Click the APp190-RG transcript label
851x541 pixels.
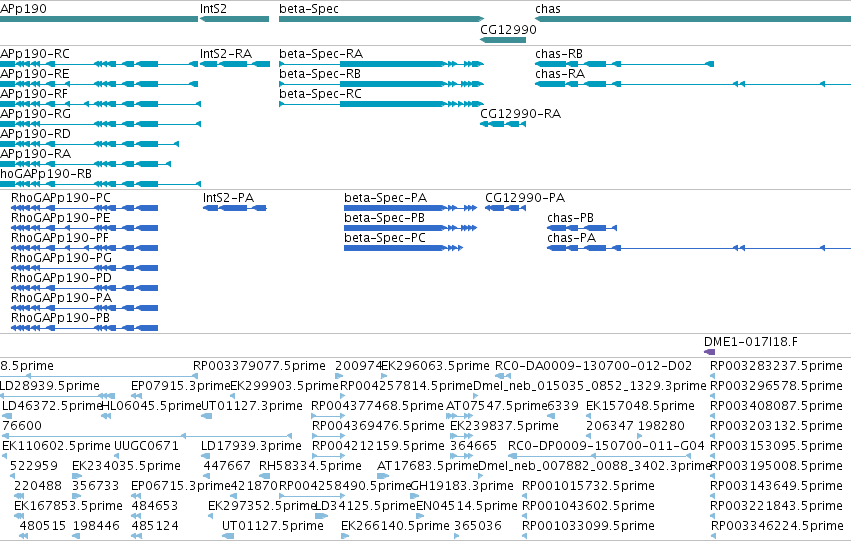(x=35, y=114)
